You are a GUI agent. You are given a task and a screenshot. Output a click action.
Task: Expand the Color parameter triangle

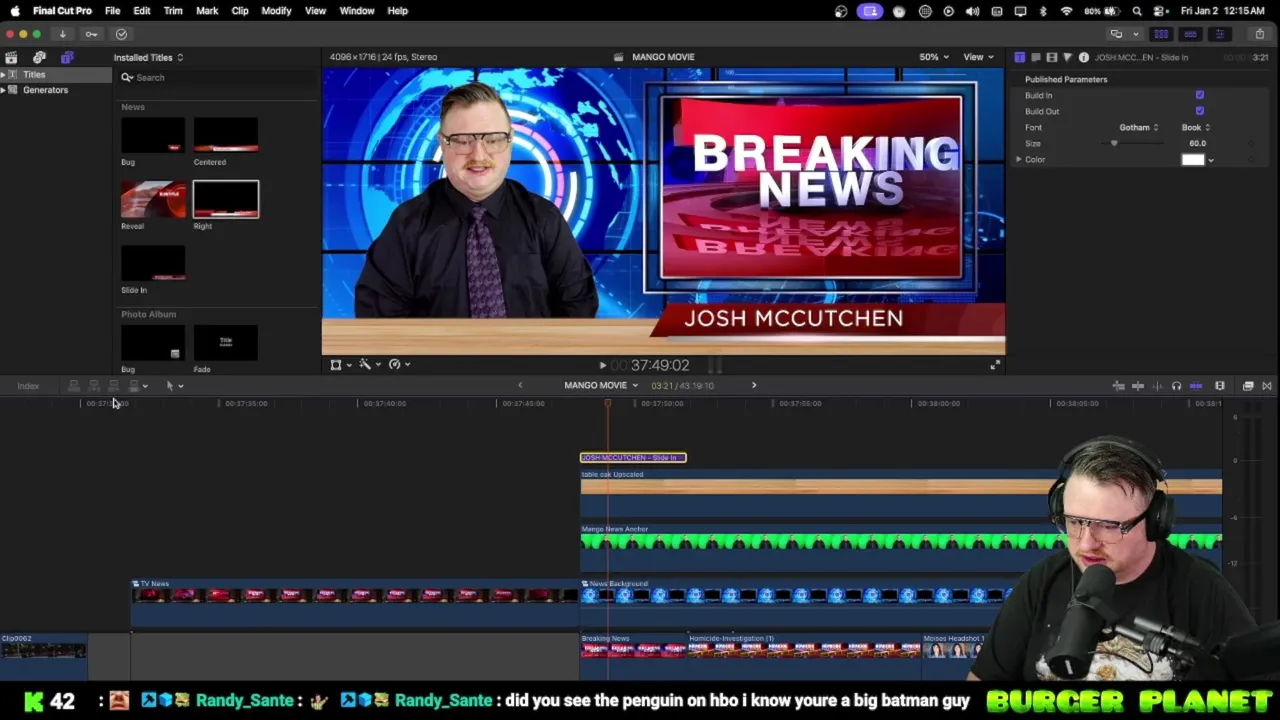[1019, 159]
